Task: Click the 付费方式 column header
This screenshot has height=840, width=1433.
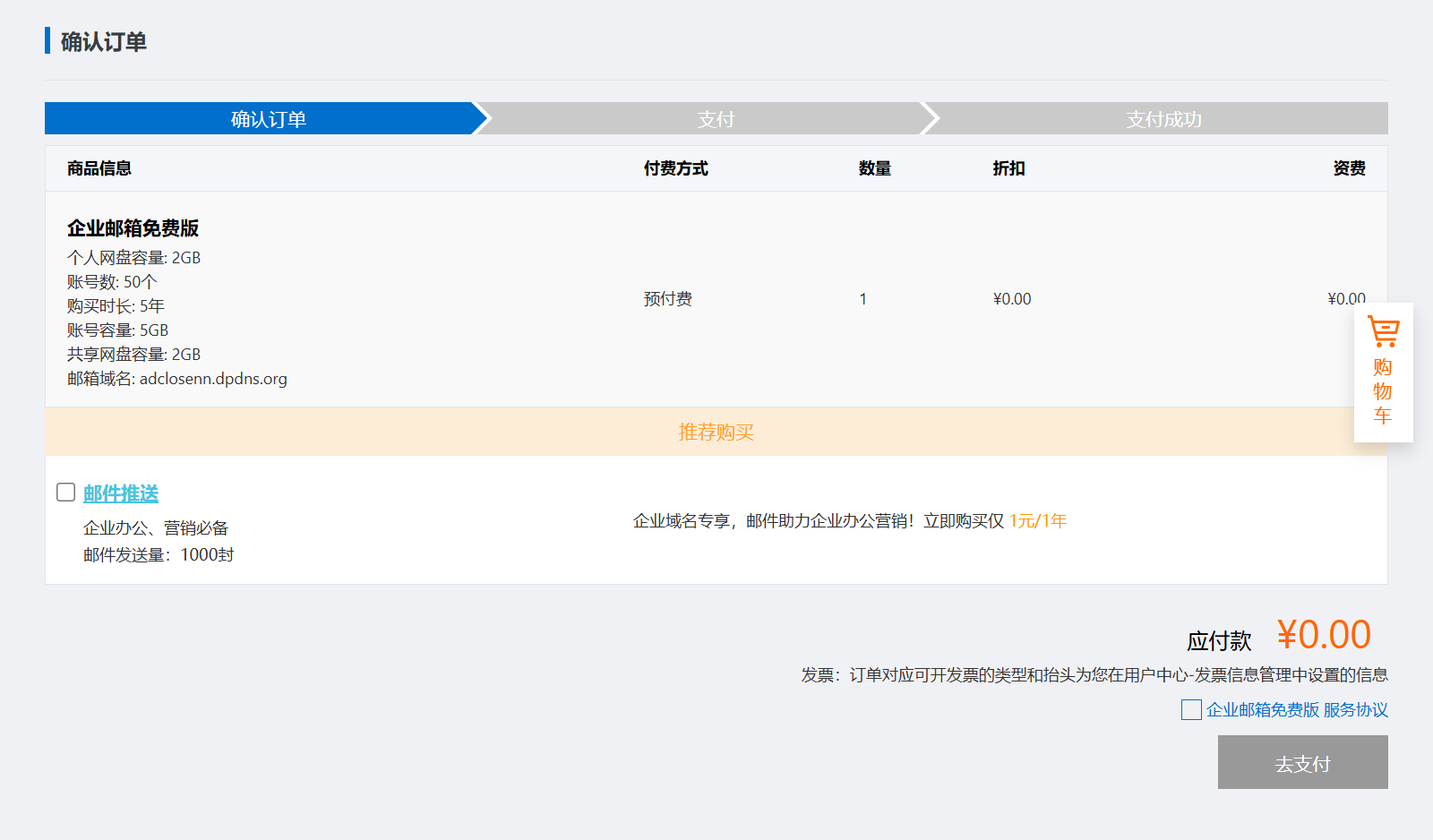Action: coord(675,168)
